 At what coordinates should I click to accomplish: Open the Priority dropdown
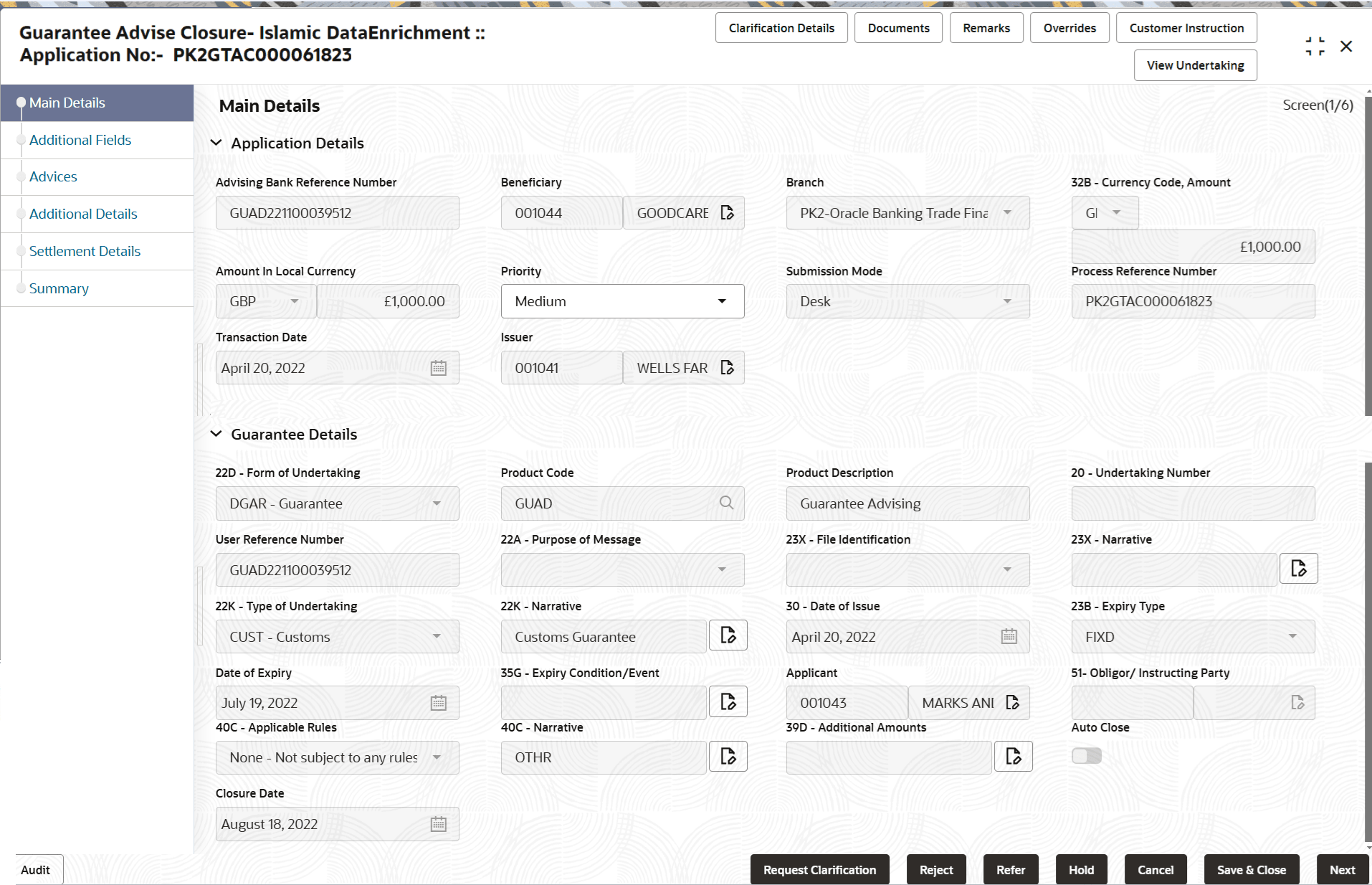(x=722, y=301)
